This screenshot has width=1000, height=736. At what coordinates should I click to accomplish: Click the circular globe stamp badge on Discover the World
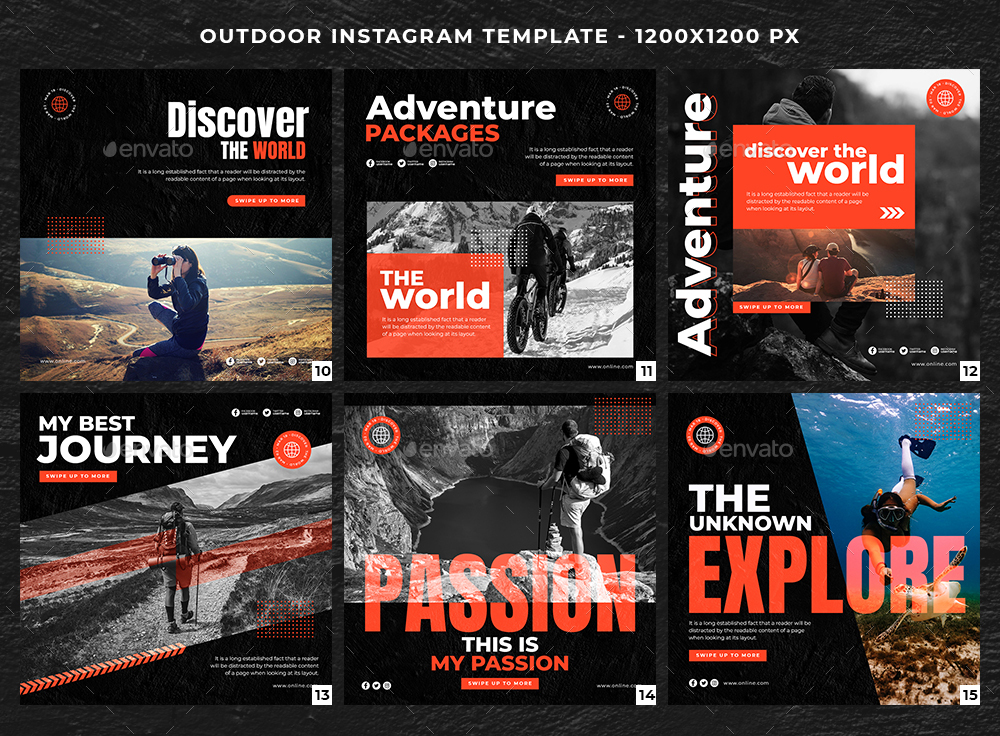pyautogui.click(x=58, y=104)
